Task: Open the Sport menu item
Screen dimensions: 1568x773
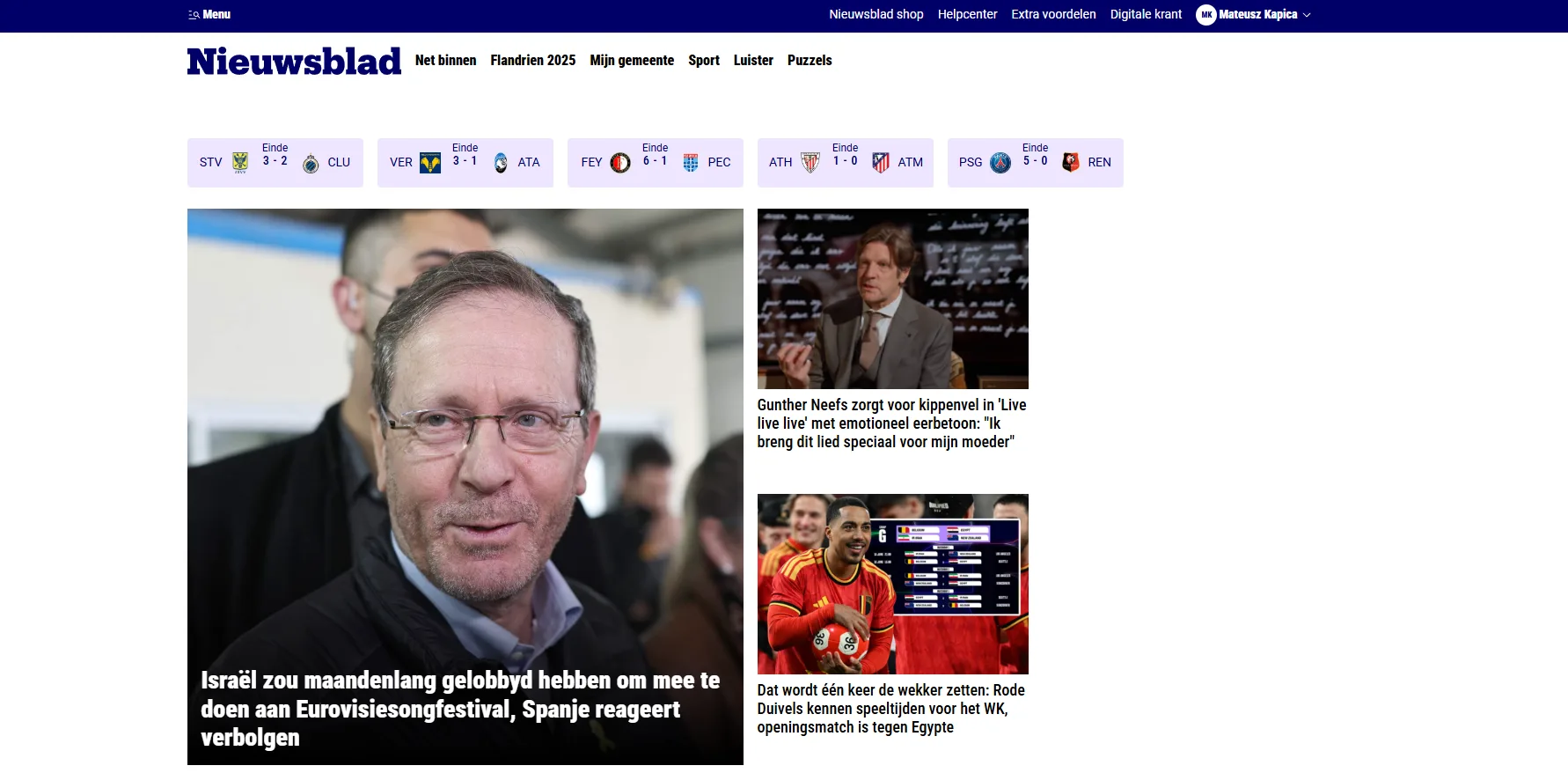Action: (704, 60)
